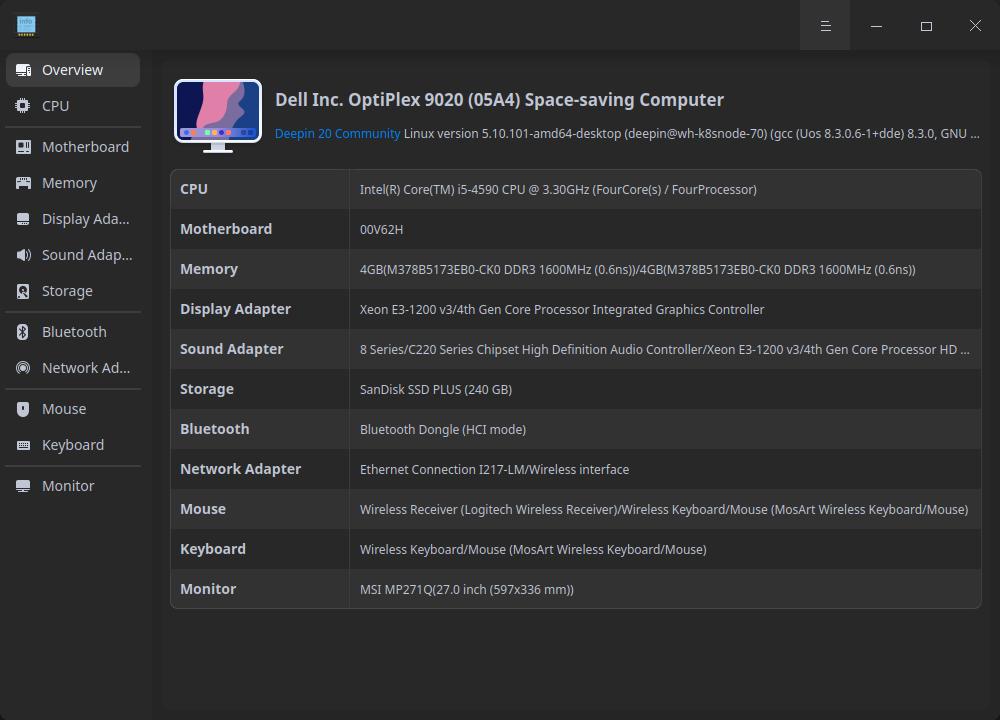Select motherboard value 00V62H
The width and height of the screenshot is (1000, 720).
click(381, 230)
